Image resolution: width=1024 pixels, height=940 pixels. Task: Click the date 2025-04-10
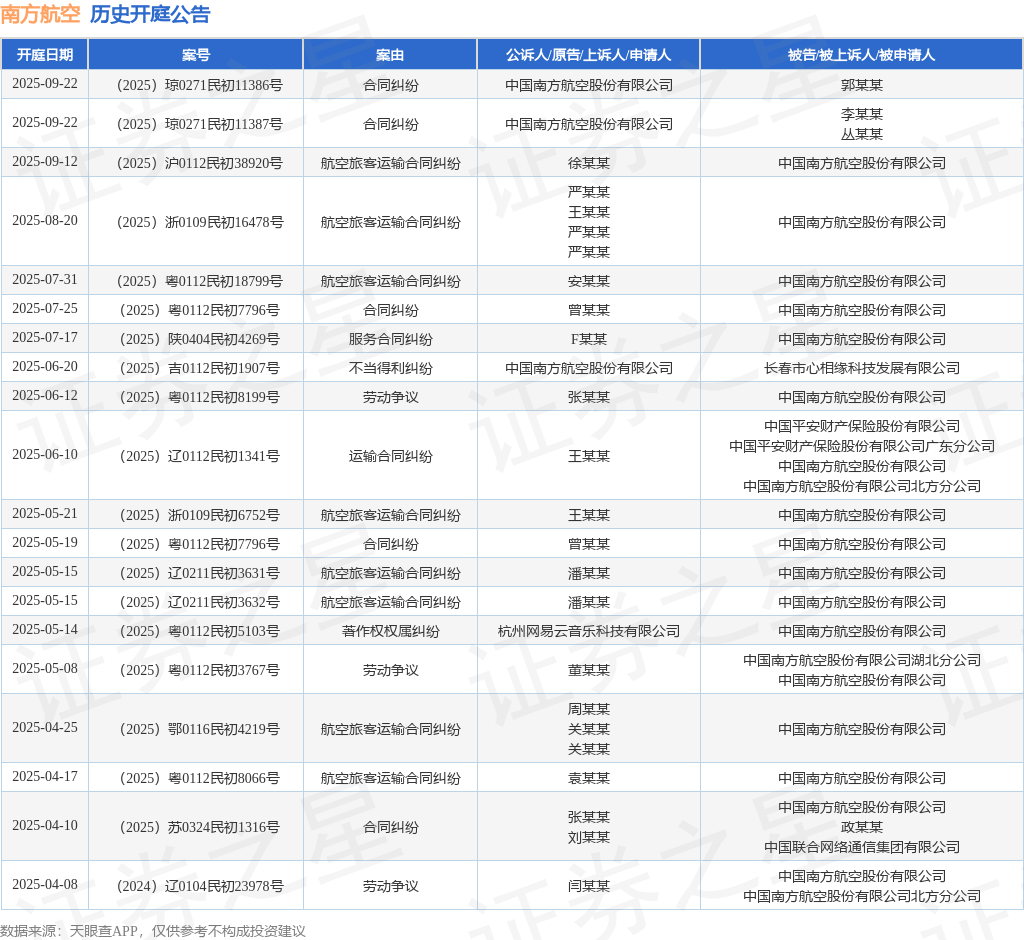[x=45, y=825]
